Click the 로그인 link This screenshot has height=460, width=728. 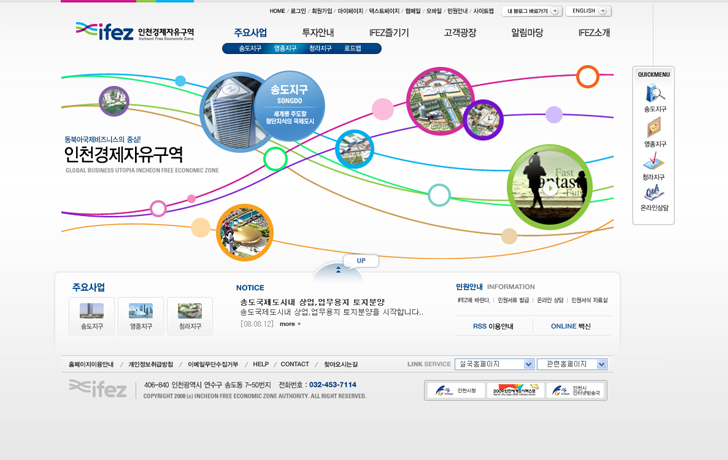[298, 11]
